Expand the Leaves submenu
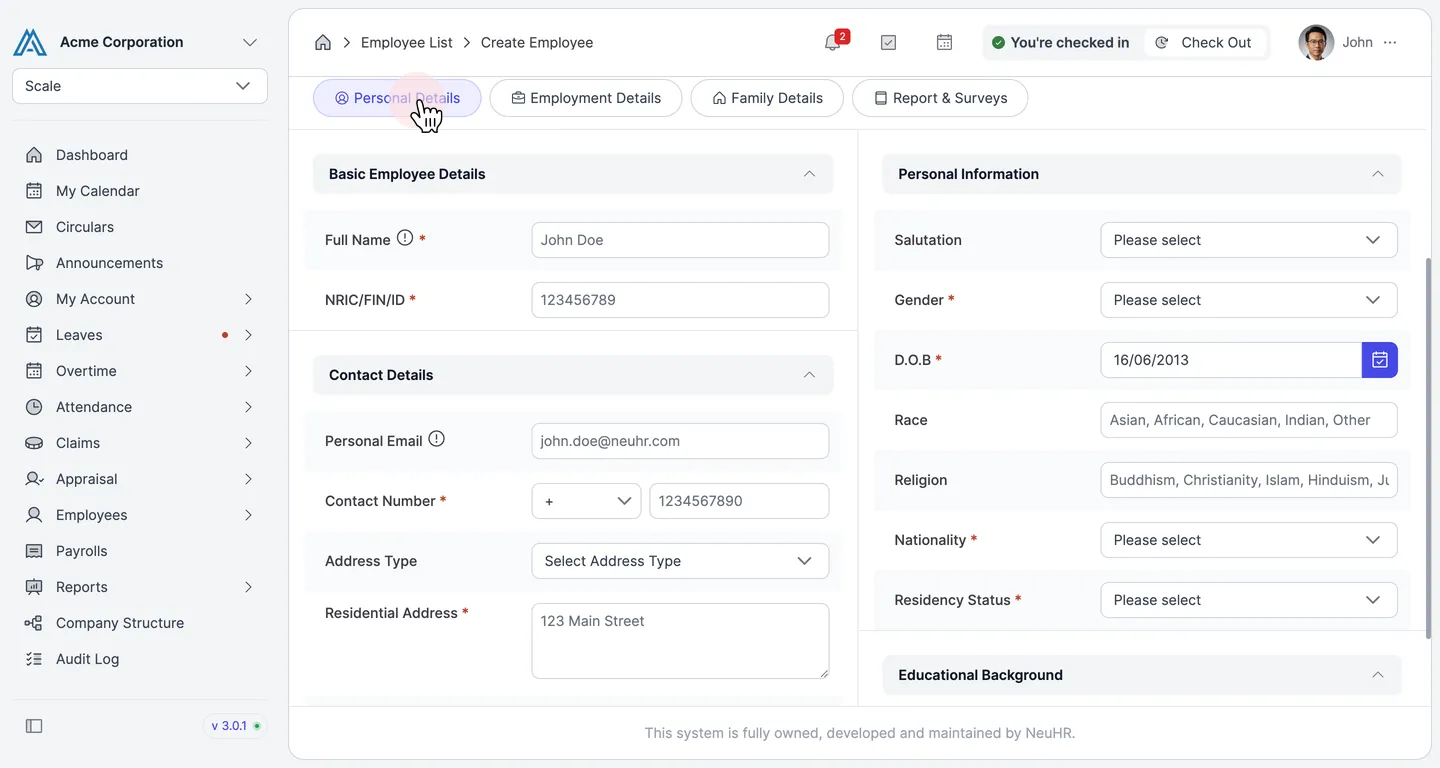Screen dimensions: 1440x768 click(248, 335)
